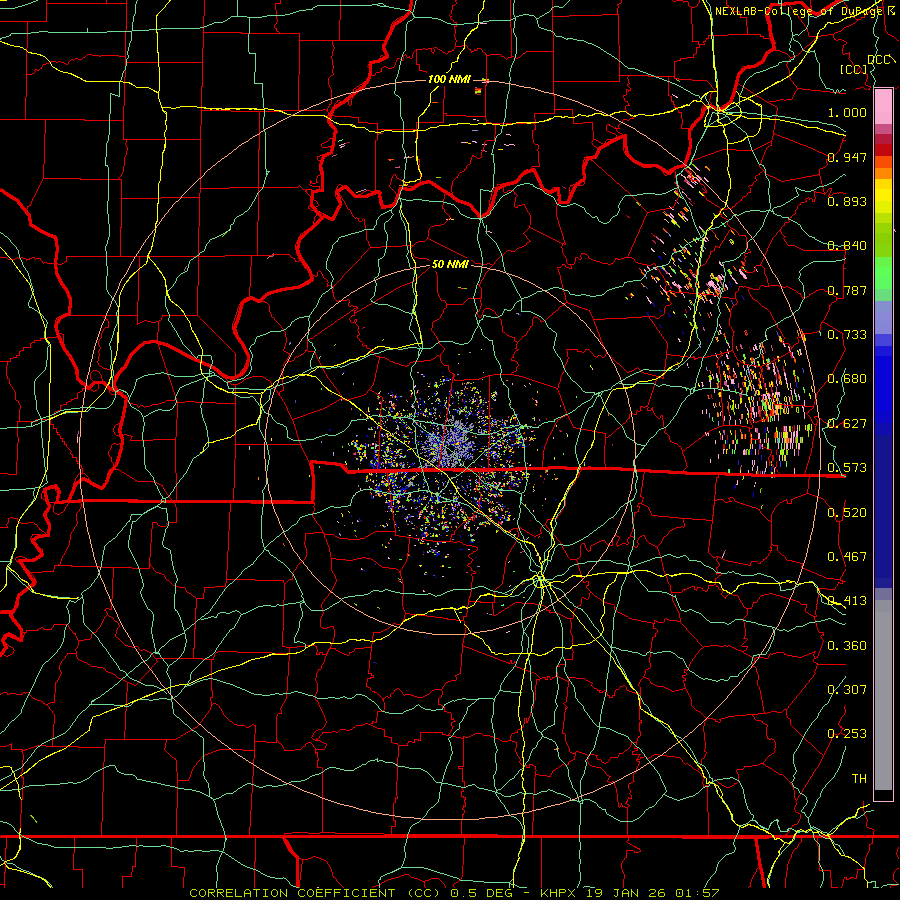Image resolution: width=900 pixels, height=900 pixels.
Task: Select the 0.307 scale label
Action: pos(847,690)
